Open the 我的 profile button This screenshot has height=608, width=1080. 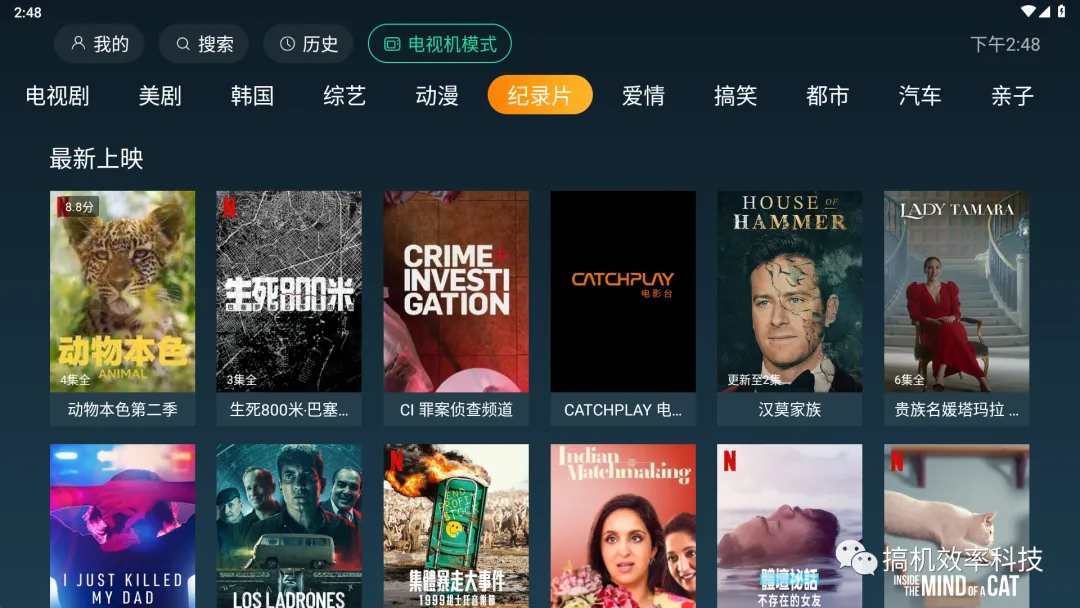(99, 44)
